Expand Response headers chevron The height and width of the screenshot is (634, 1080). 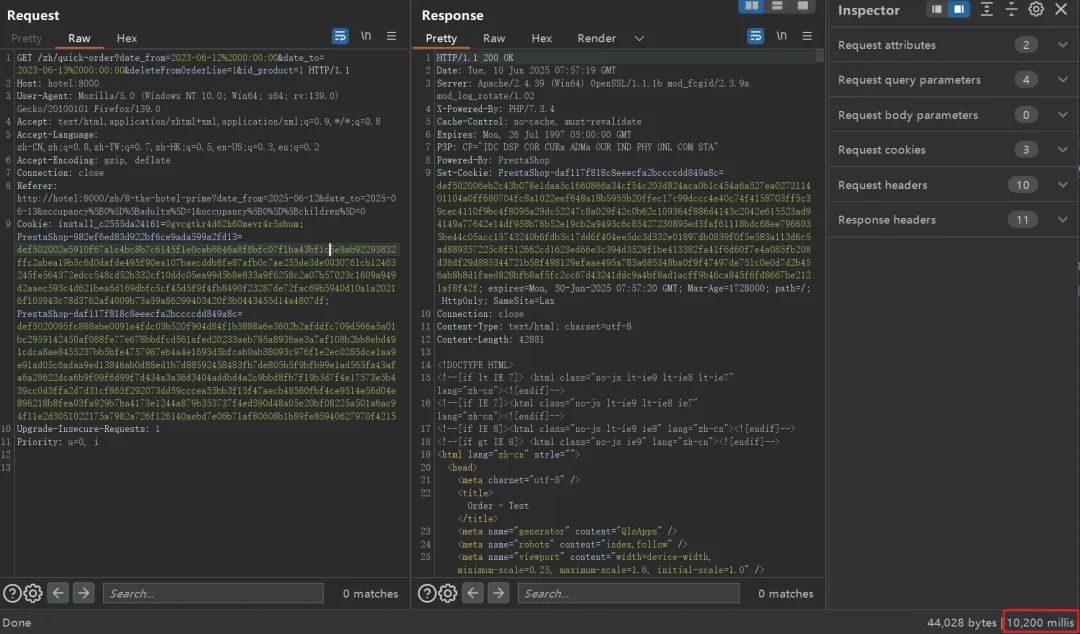click(1062, 220)
